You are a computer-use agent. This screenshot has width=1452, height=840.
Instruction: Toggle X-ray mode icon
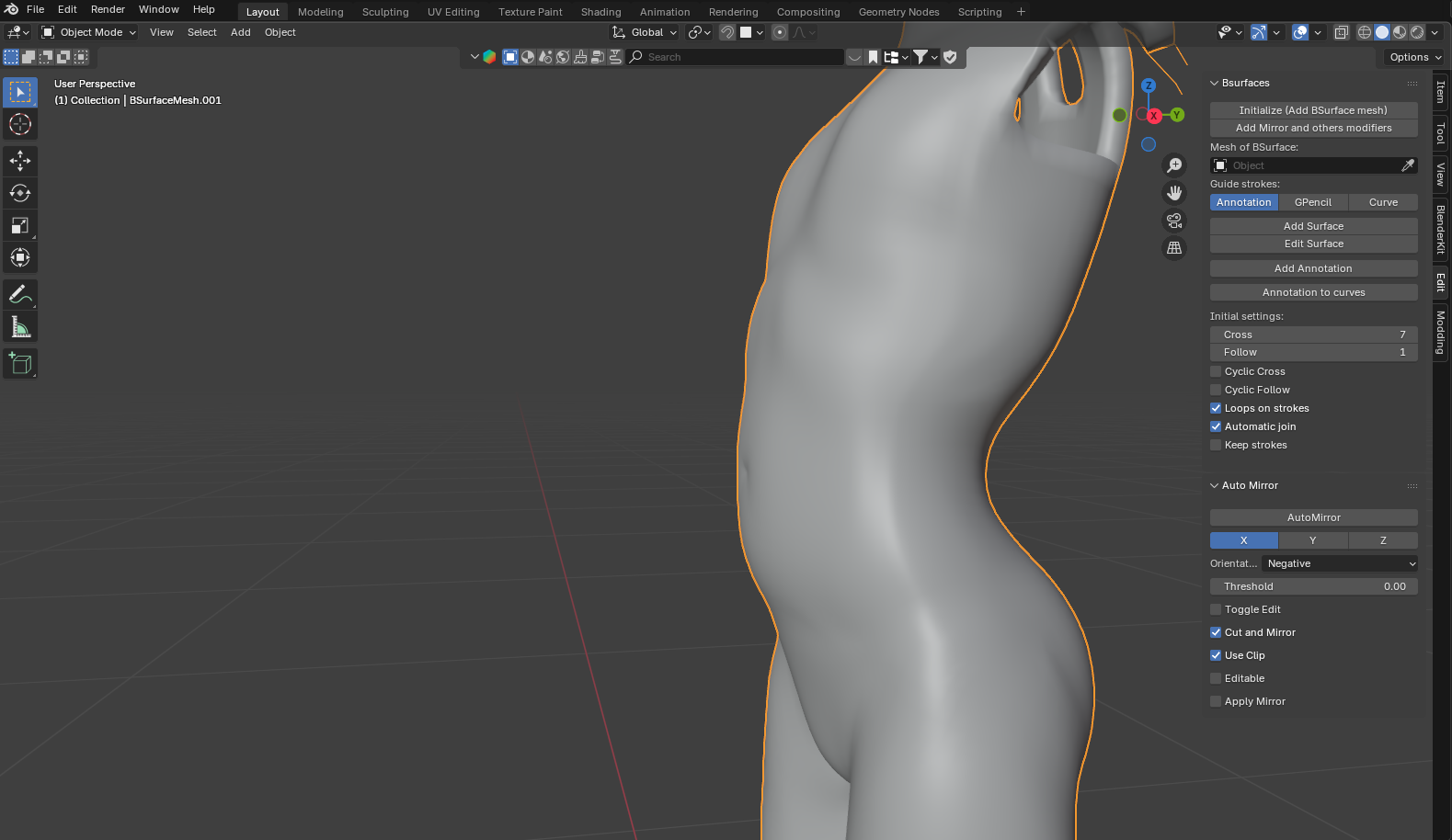coord(1342,32)
